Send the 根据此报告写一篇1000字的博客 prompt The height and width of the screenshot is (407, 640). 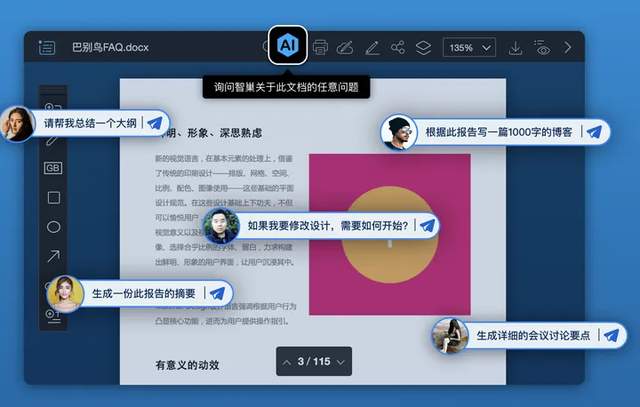[594, 132]
